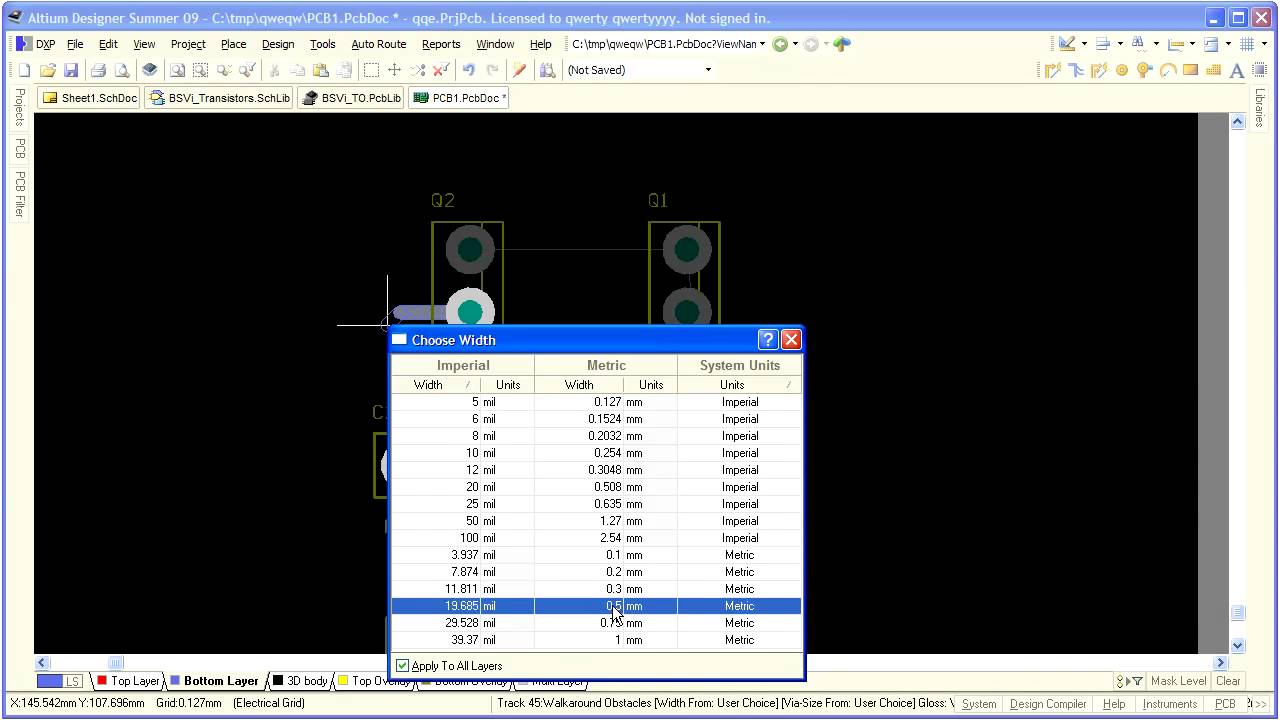Select Interactive Differential Pair routing tool
Screen dimensions: 1280x720
coord(1099,70)
